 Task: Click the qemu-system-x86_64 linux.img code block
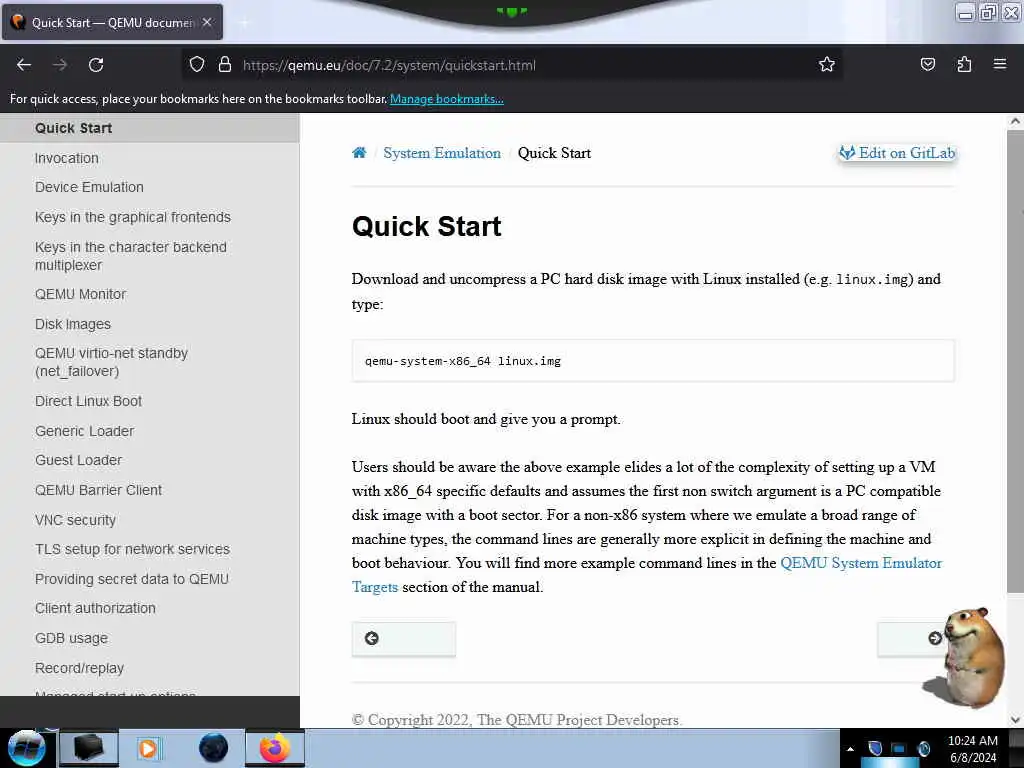pos(653,360)
